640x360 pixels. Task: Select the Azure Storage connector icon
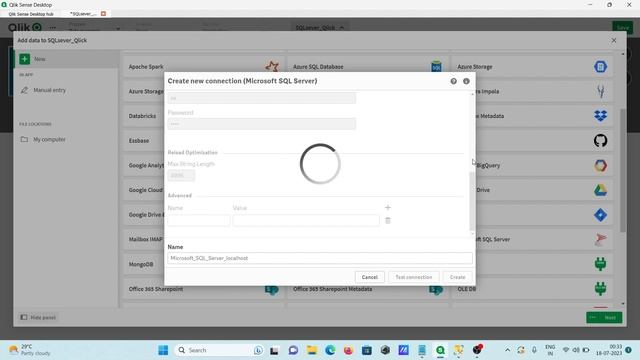tap(600, 67)
